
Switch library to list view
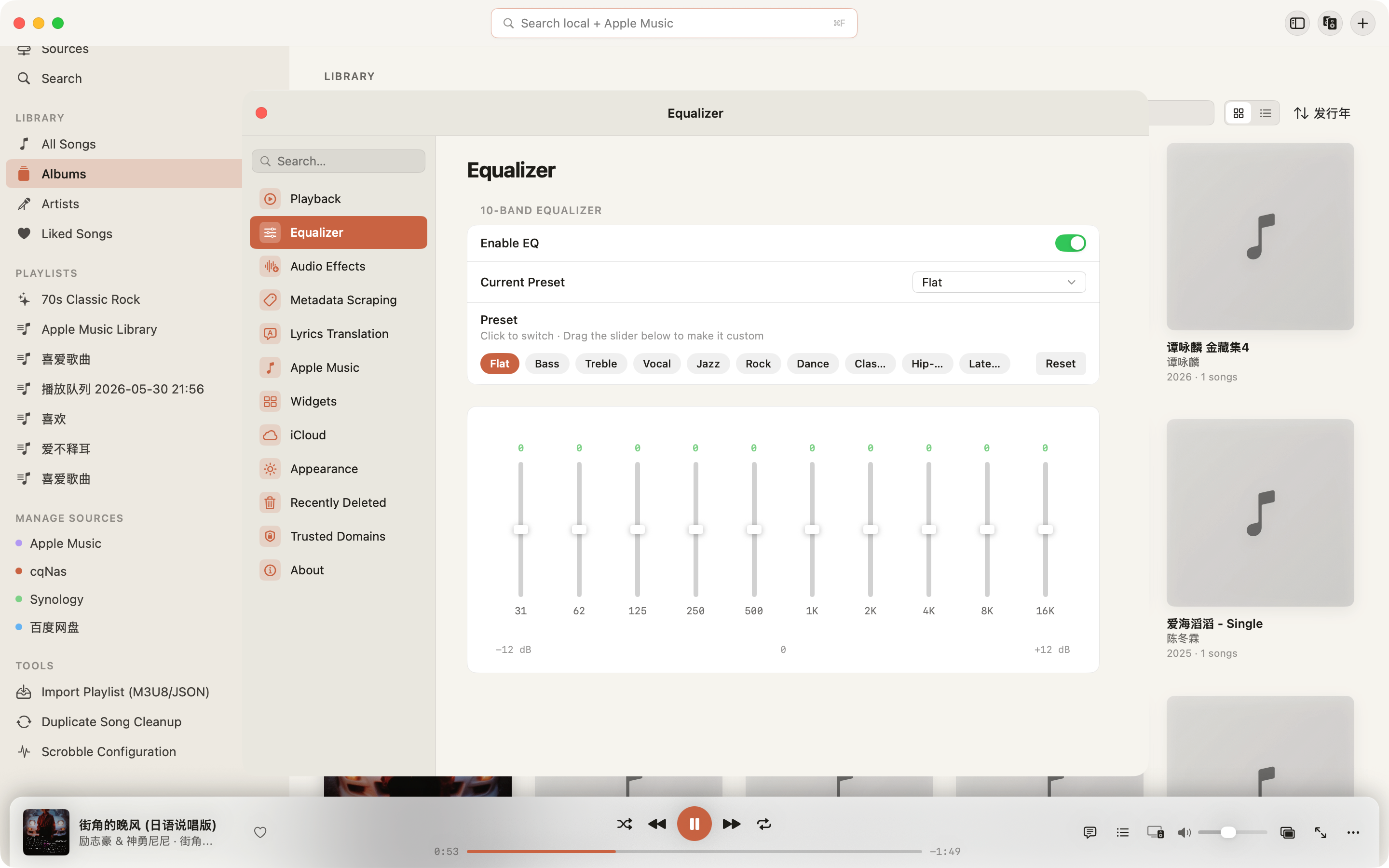(x=1266, y=113)
